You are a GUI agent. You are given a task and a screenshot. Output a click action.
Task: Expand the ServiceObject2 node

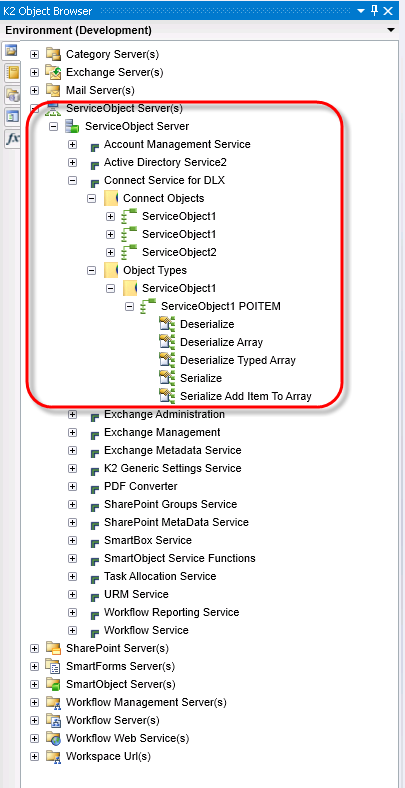111,252
